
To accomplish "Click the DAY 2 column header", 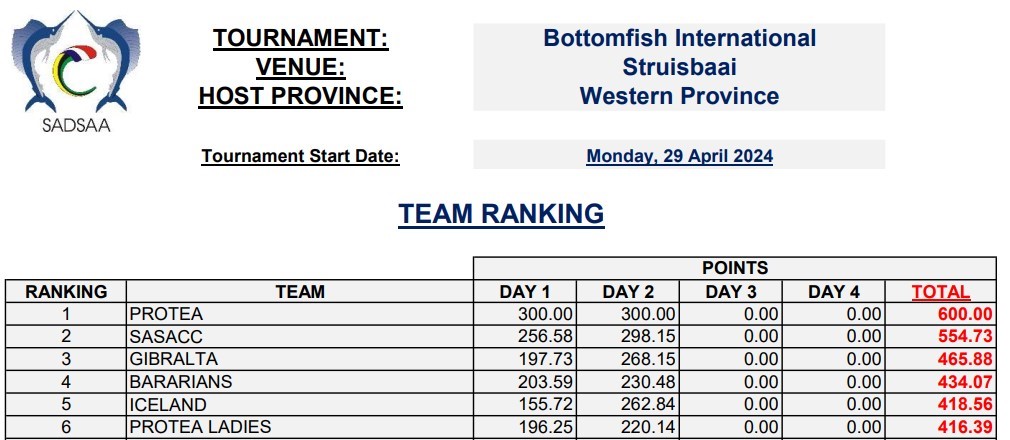I will (628, 292).
